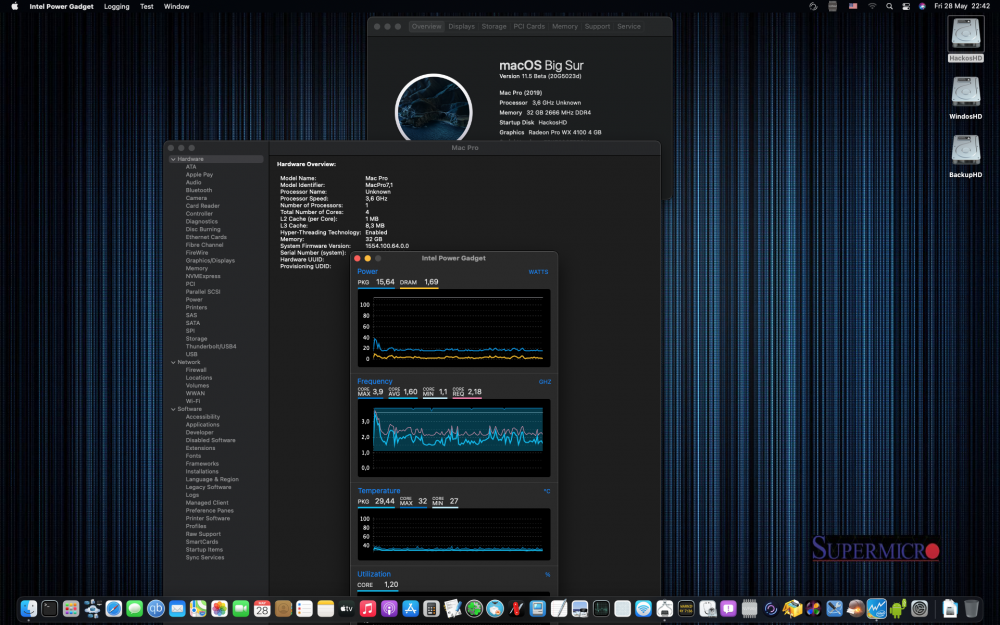
Task: Open App Store from the dock
Action: point(410,608)
